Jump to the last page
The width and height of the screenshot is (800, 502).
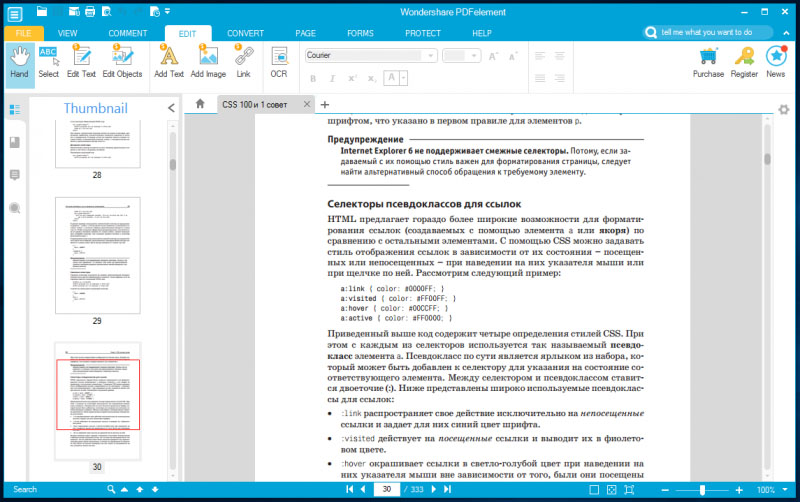point(447,489)
